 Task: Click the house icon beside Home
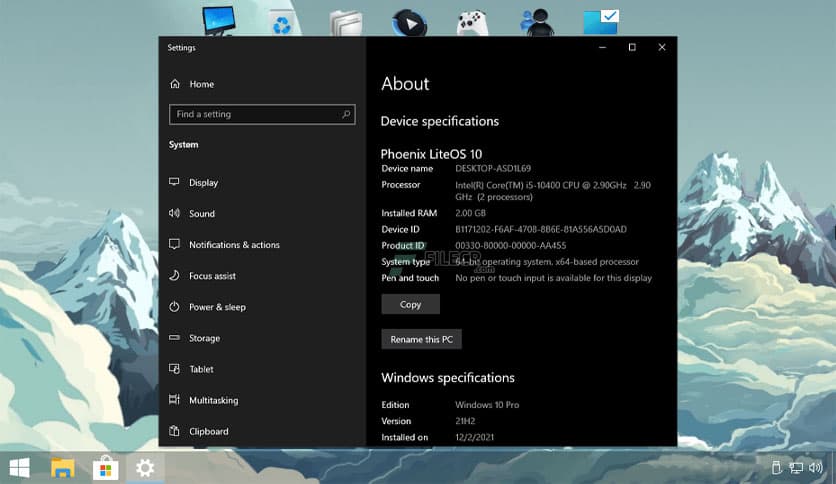[175, 84]
